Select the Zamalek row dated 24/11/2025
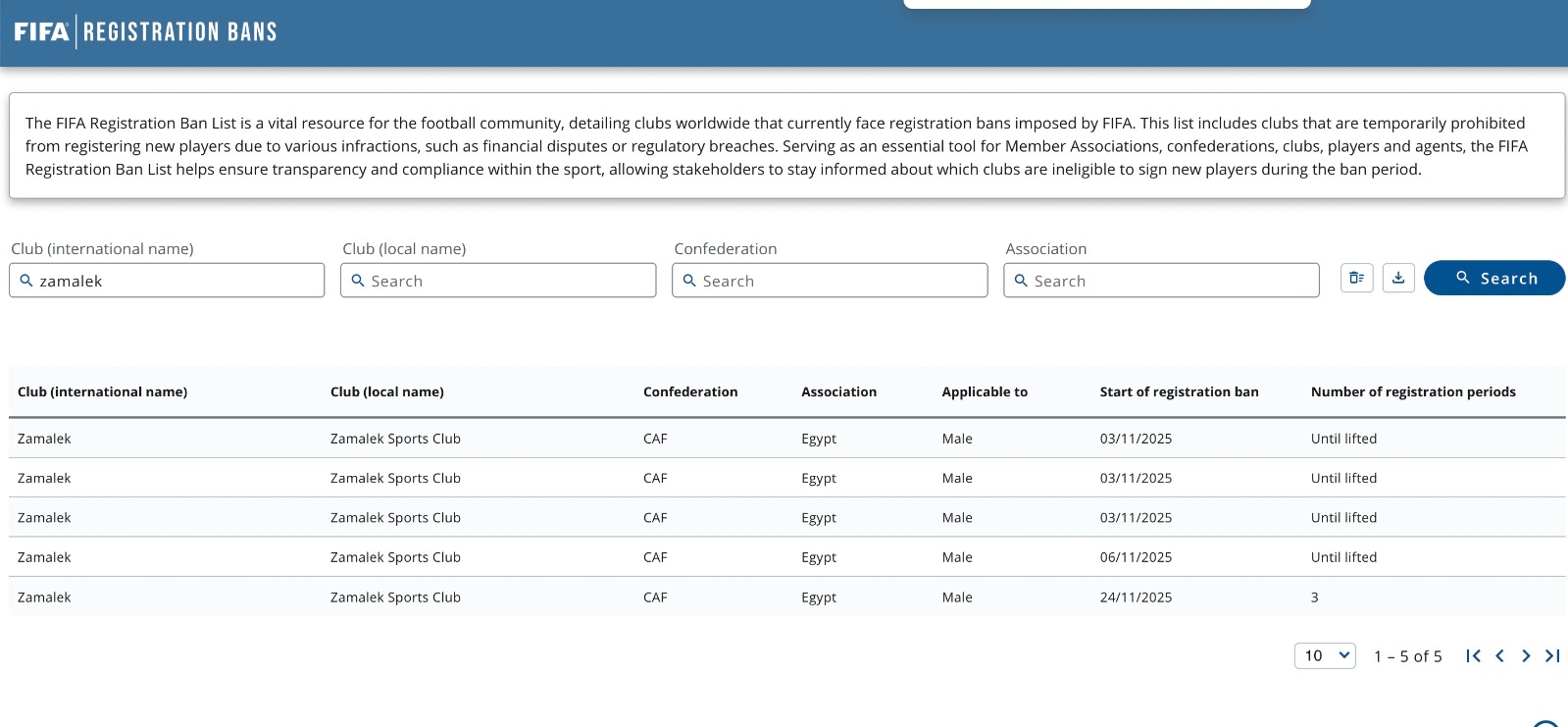 786,597
